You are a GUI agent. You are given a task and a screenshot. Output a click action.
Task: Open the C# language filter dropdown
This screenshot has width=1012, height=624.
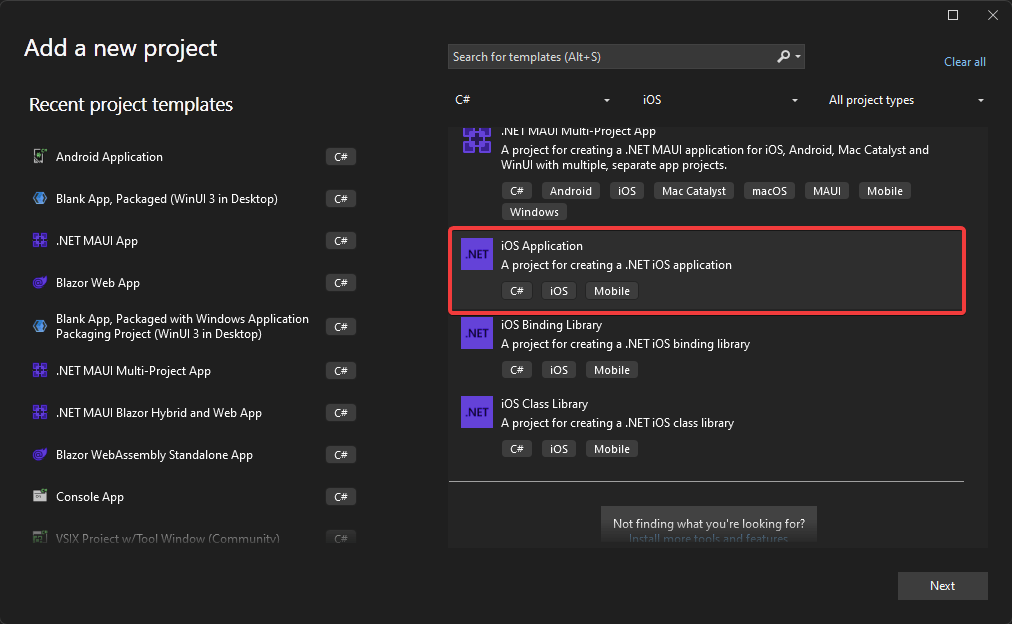(532, 100)
